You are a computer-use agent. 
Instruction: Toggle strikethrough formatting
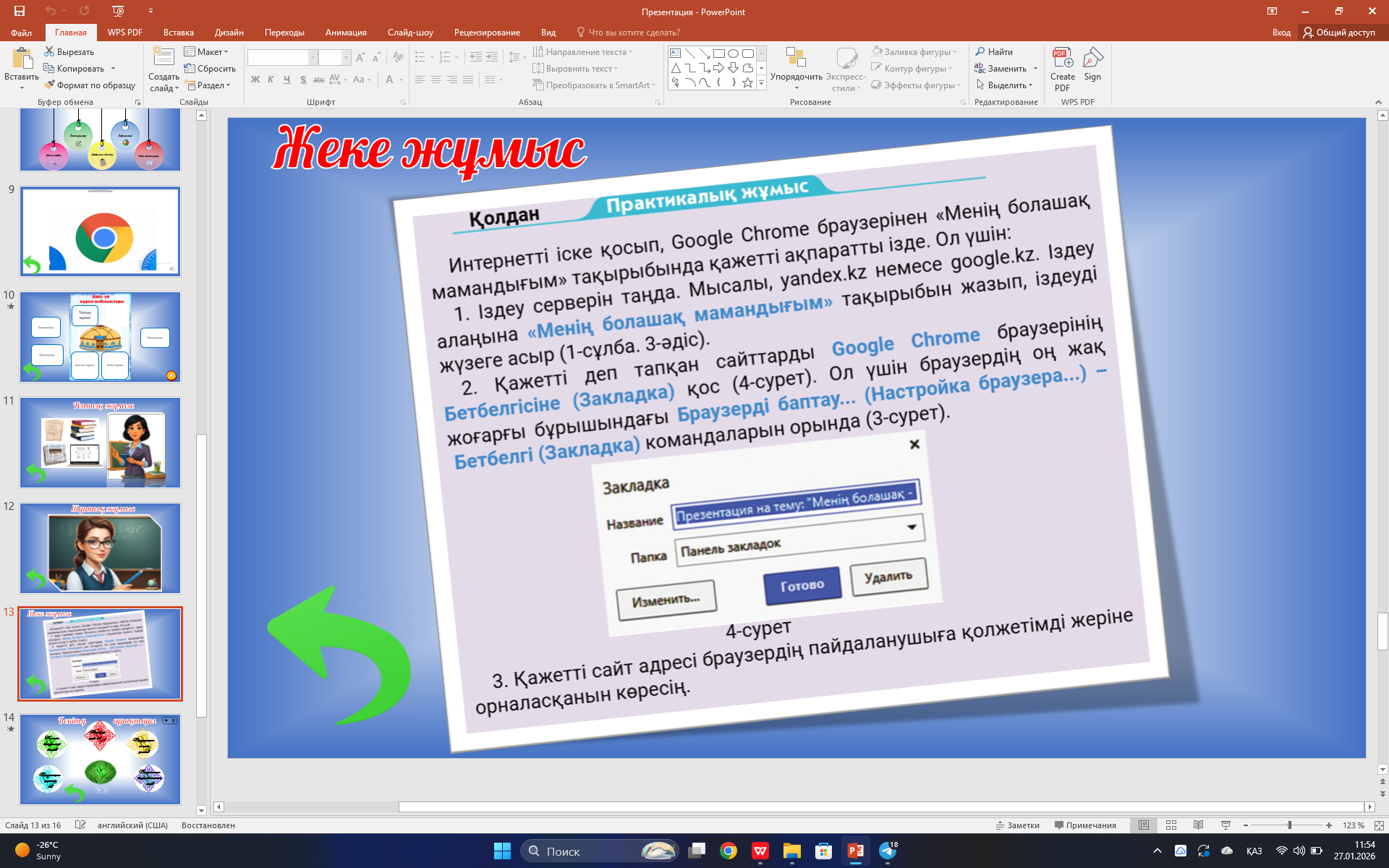tap(319, 80)
